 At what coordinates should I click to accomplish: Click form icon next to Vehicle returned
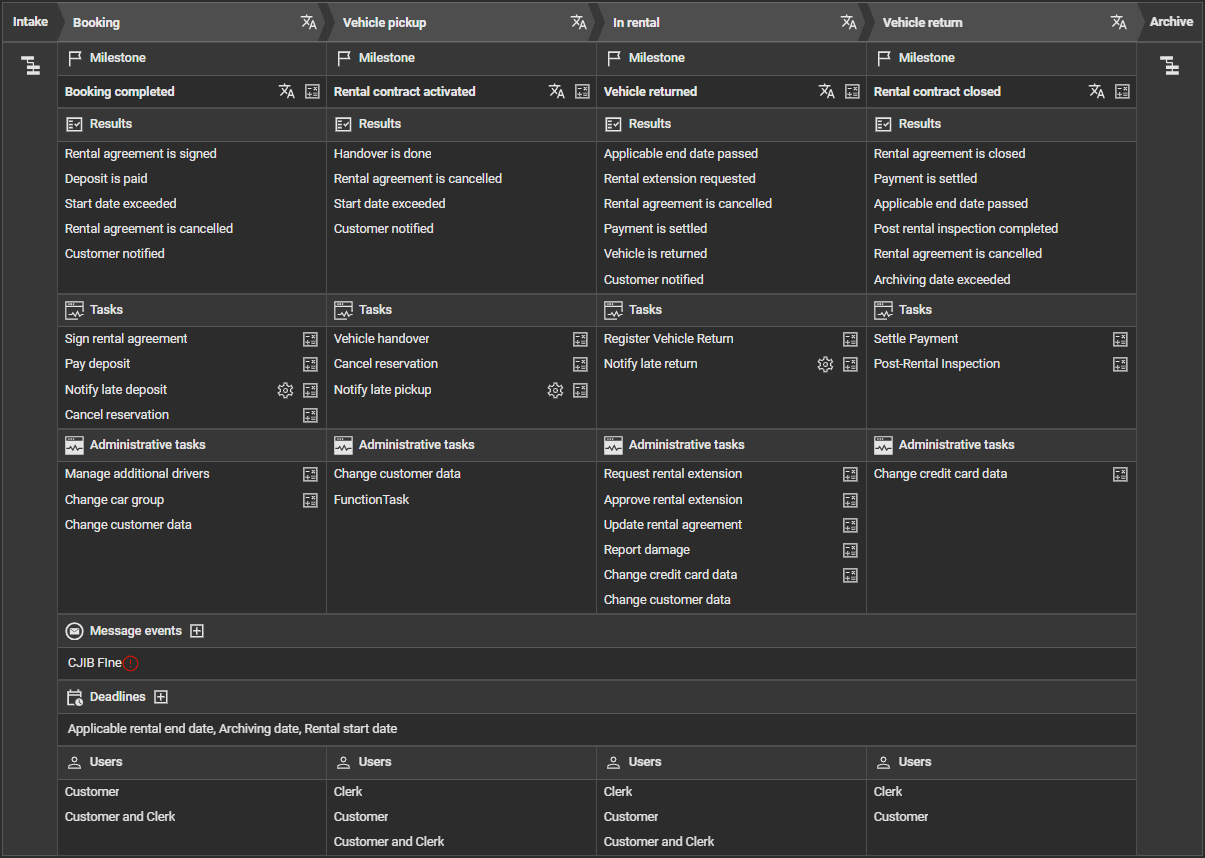click(x=852, y=91)
